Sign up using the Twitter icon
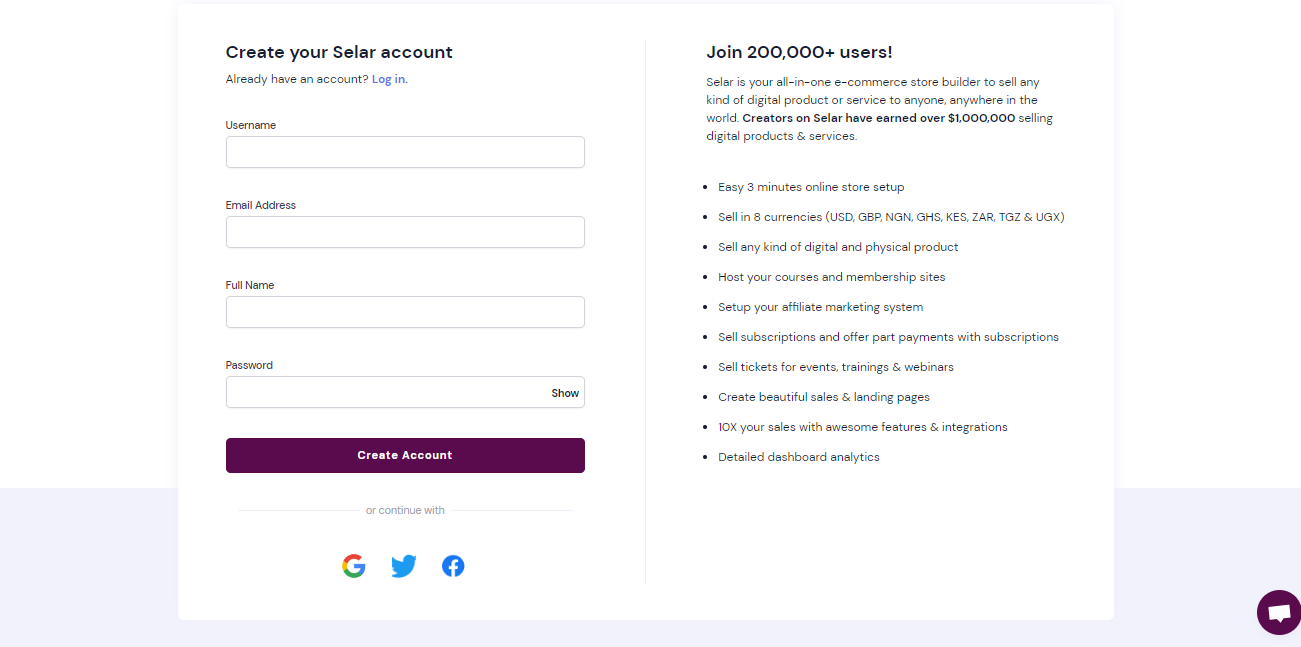Screen dimensions: 1301x647 [403, 565]
